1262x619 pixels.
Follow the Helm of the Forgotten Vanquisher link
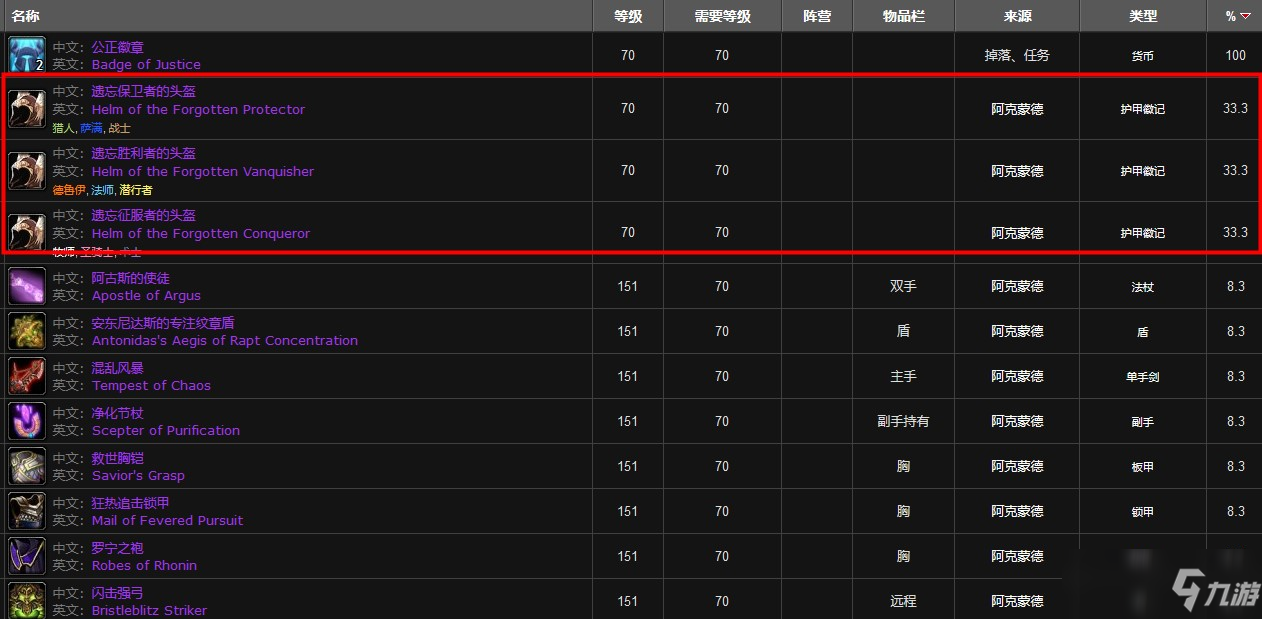pos(203,171)
